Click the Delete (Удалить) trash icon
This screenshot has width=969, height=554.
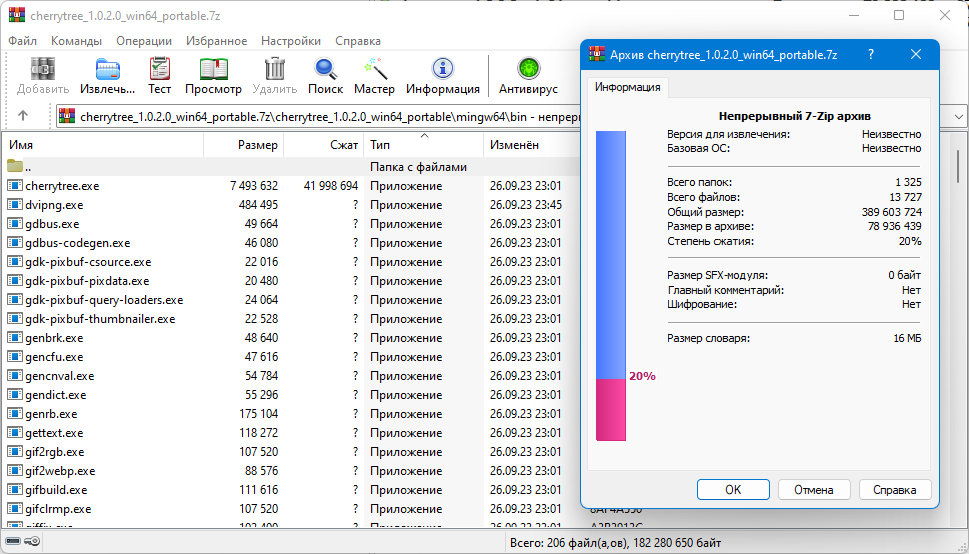click(274, 69)
